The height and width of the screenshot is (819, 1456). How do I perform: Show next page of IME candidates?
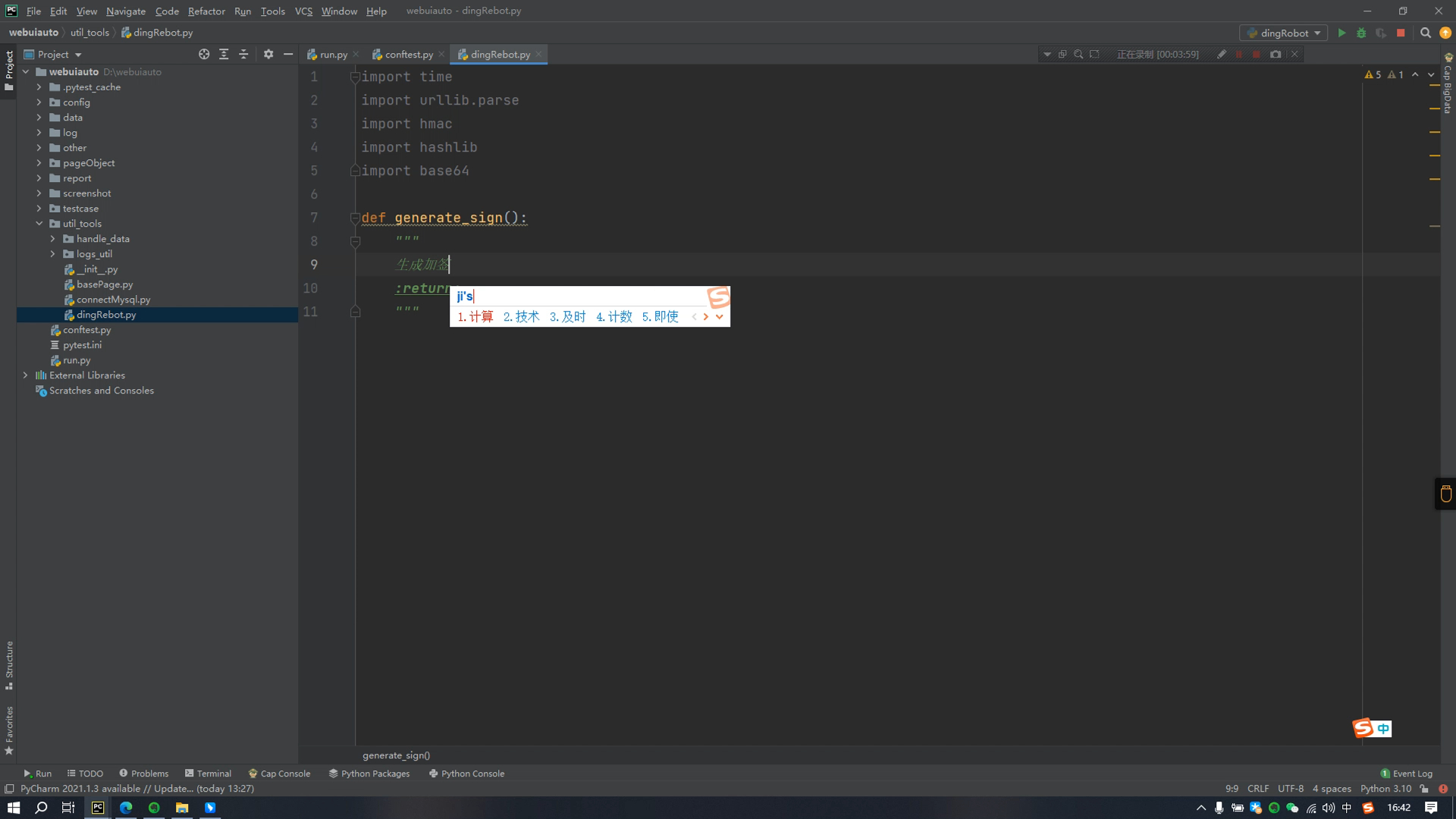pyautogui.click(x=705, y=317)
